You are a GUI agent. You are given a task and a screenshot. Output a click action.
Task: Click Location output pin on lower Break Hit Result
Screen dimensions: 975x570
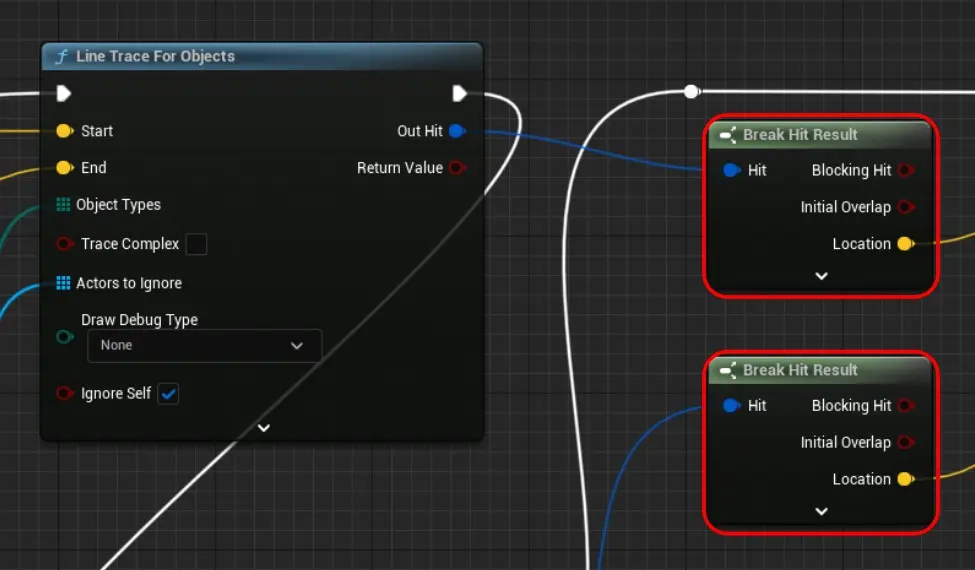(x=904, y=479)
